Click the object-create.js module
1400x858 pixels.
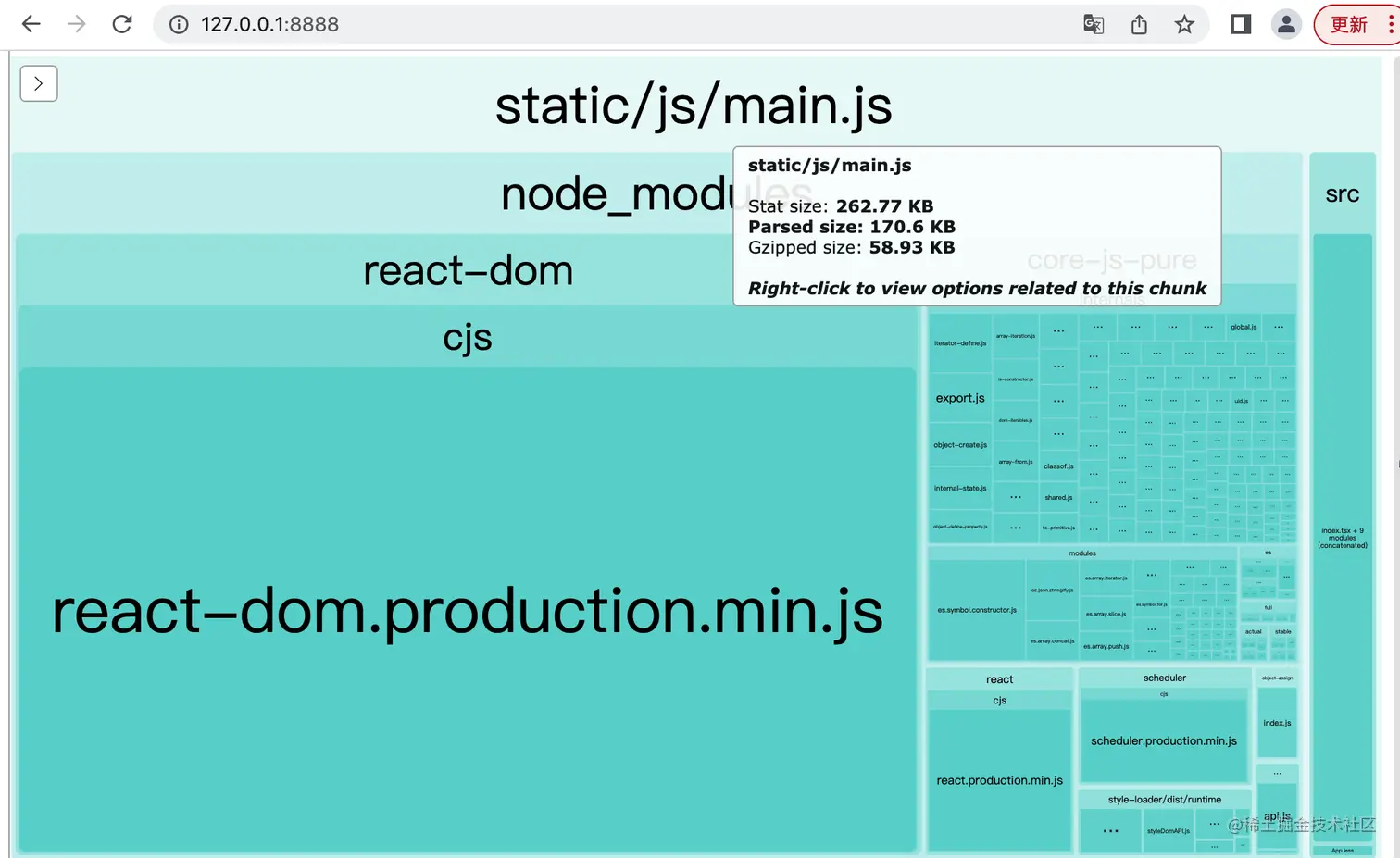(x=960, y=445)
